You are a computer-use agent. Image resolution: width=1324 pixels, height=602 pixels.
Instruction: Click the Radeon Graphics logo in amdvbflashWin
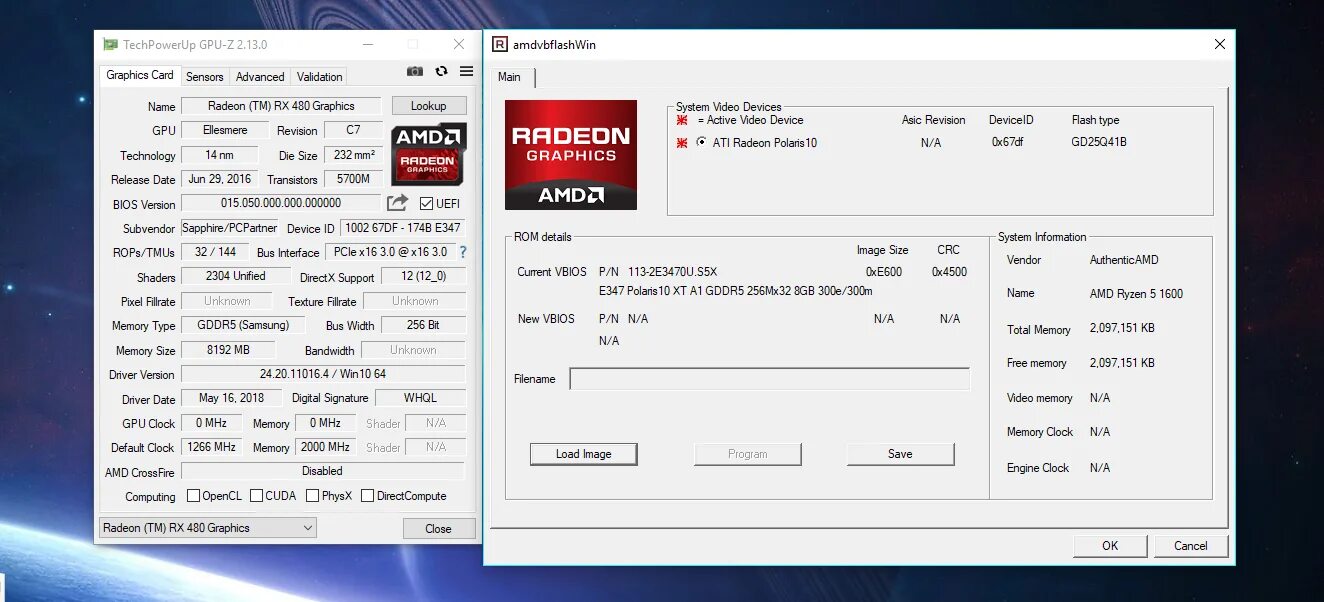(570, 155)
